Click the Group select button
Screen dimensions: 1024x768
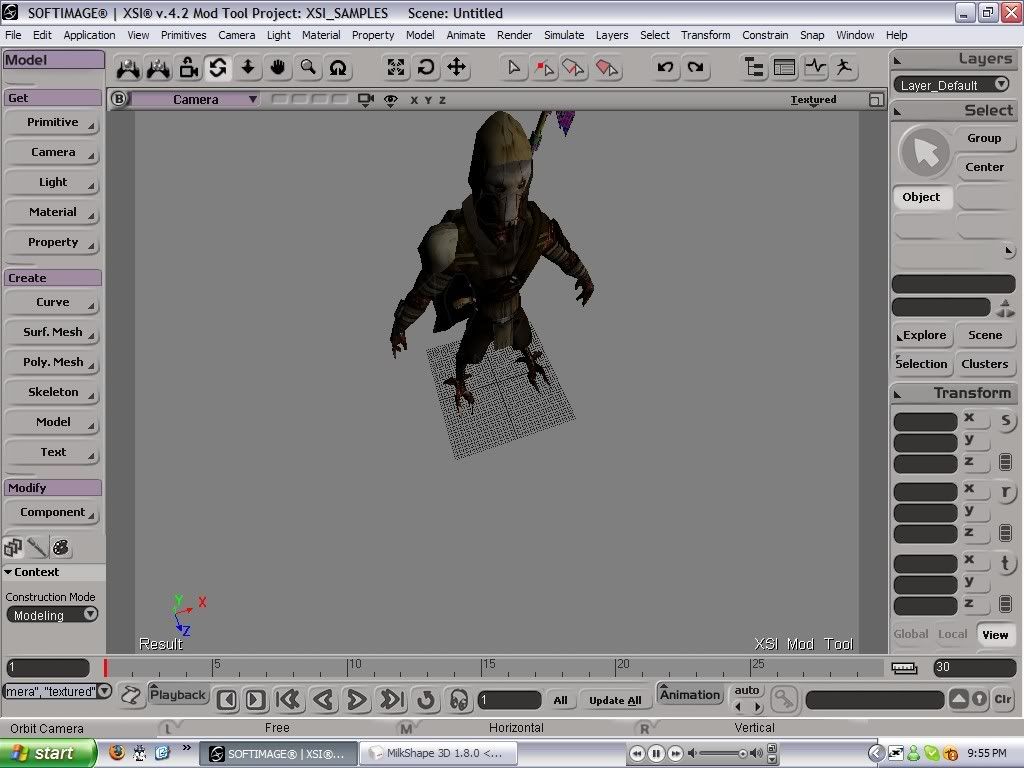tap(984, 138)
